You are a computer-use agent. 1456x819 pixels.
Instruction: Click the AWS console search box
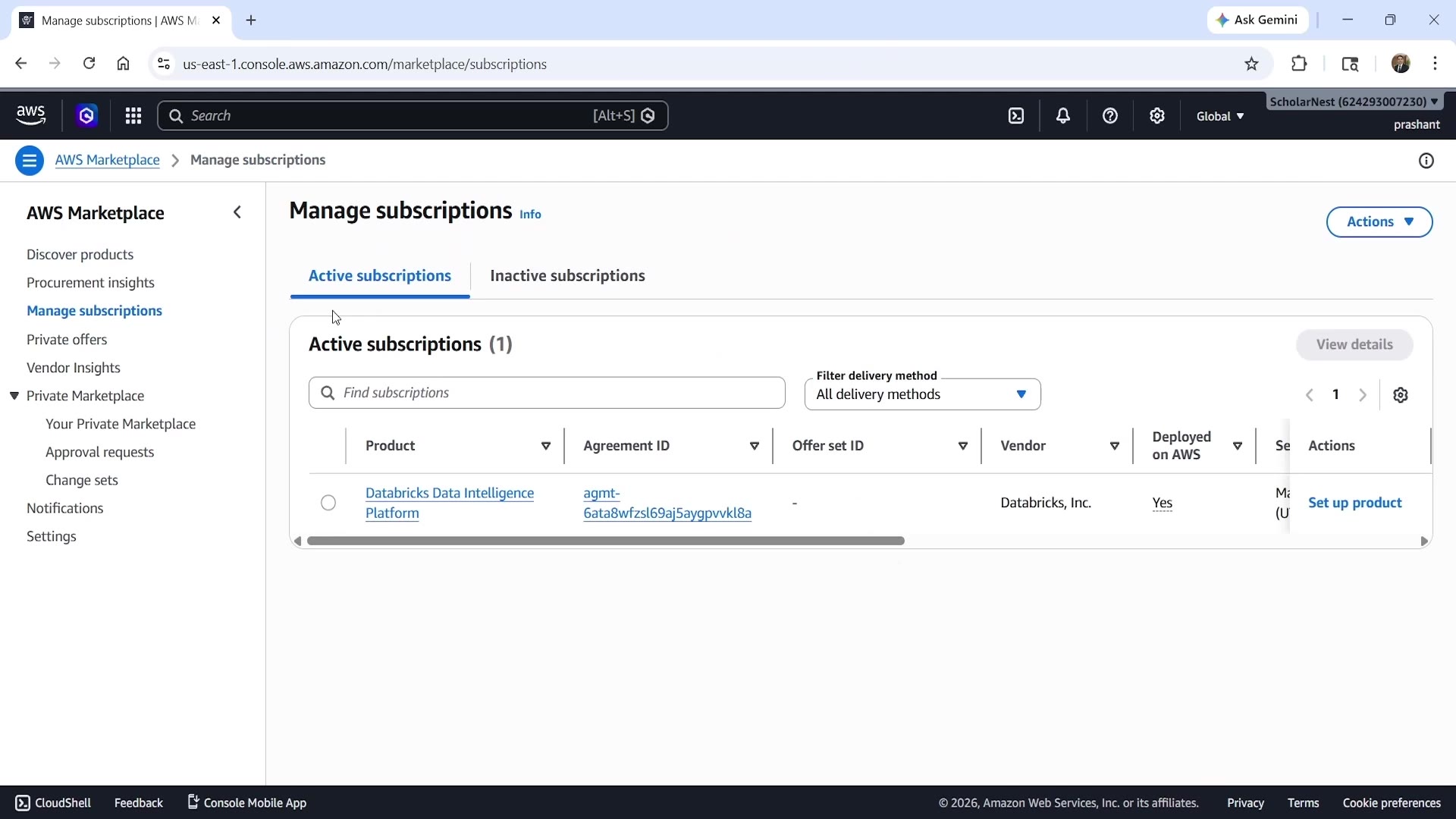click(413, 116)
